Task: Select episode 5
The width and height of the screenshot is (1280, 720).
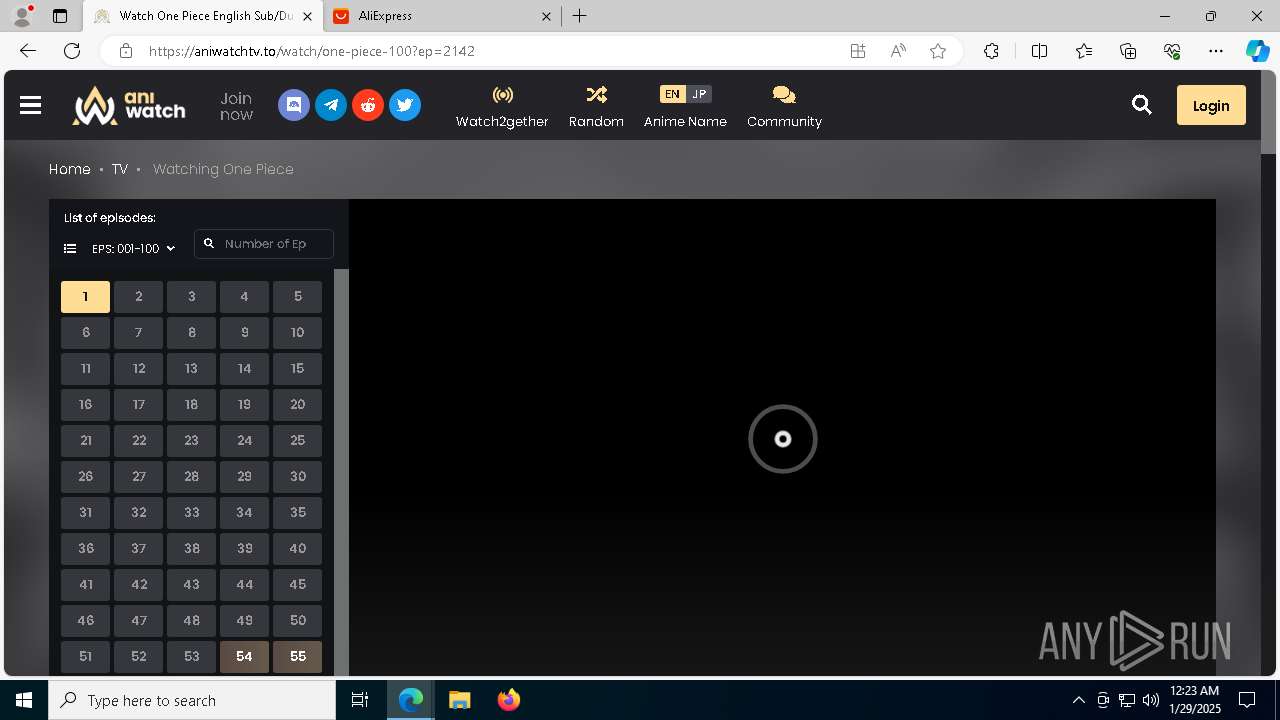Action: pos(297,296)
